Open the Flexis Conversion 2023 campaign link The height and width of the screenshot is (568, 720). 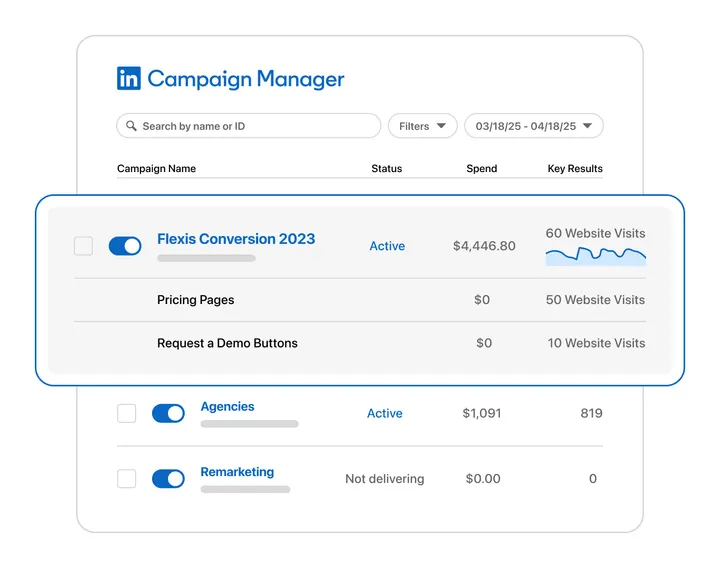point(236,239)
